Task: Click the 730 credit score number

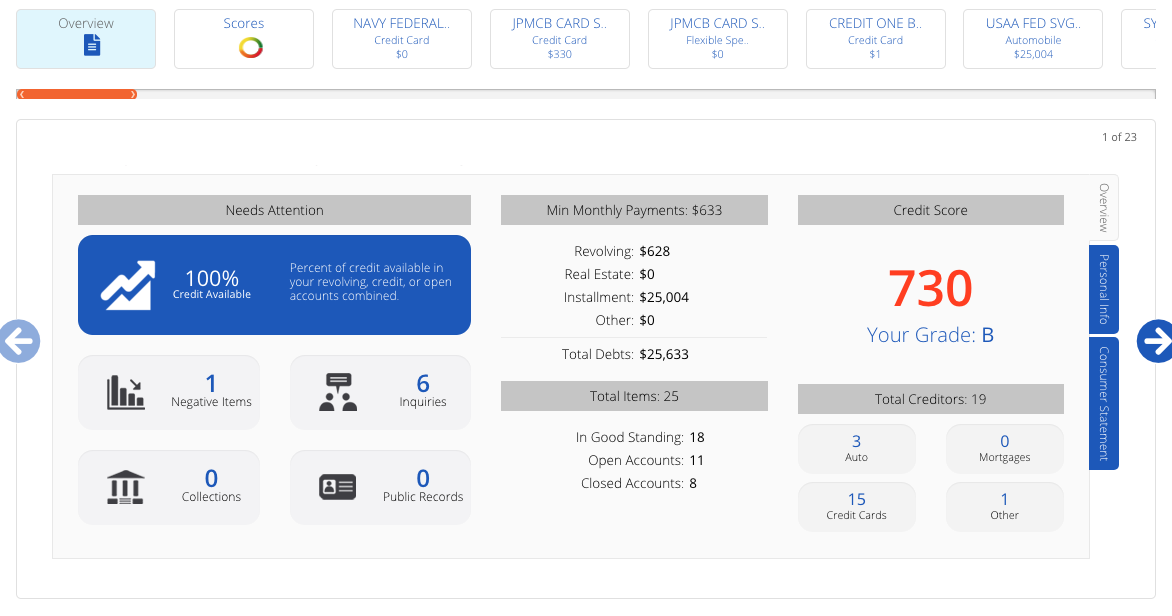Action: click(931, 289)
